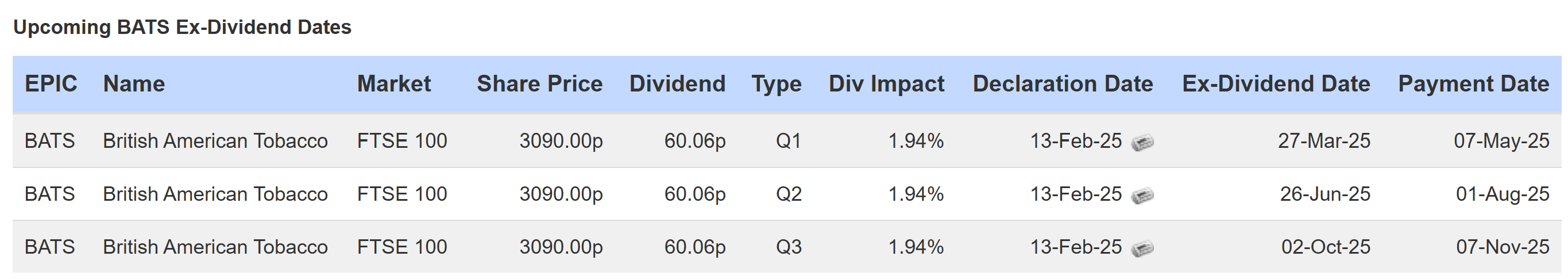The height and width of the screenshot is (279, 1568).
Task: Sort by Dividend column header
Action: tap(678, 83)
